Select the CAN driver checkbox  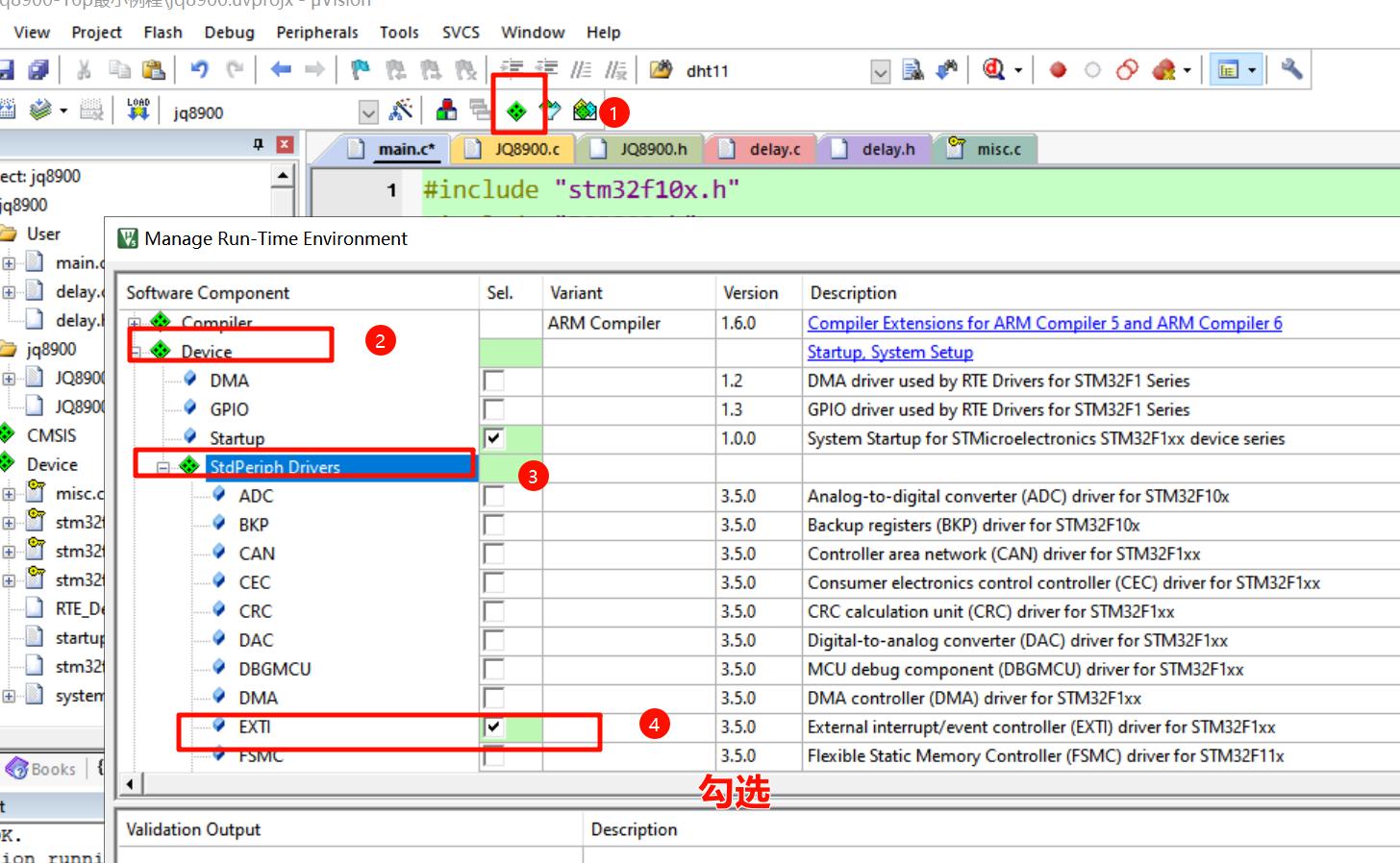[x=494, y=554]
